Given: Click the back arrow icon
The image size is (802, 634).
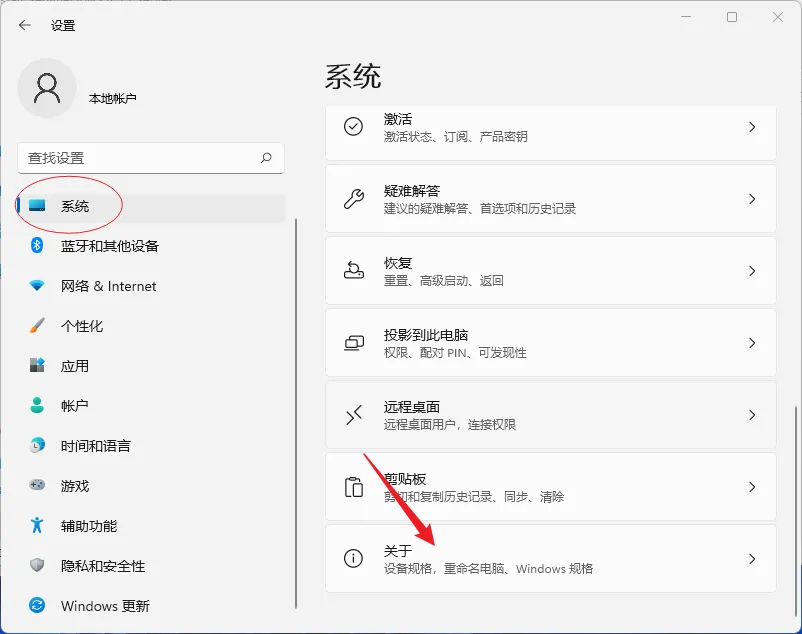Looking at the screenshot, I should point(25,25).
